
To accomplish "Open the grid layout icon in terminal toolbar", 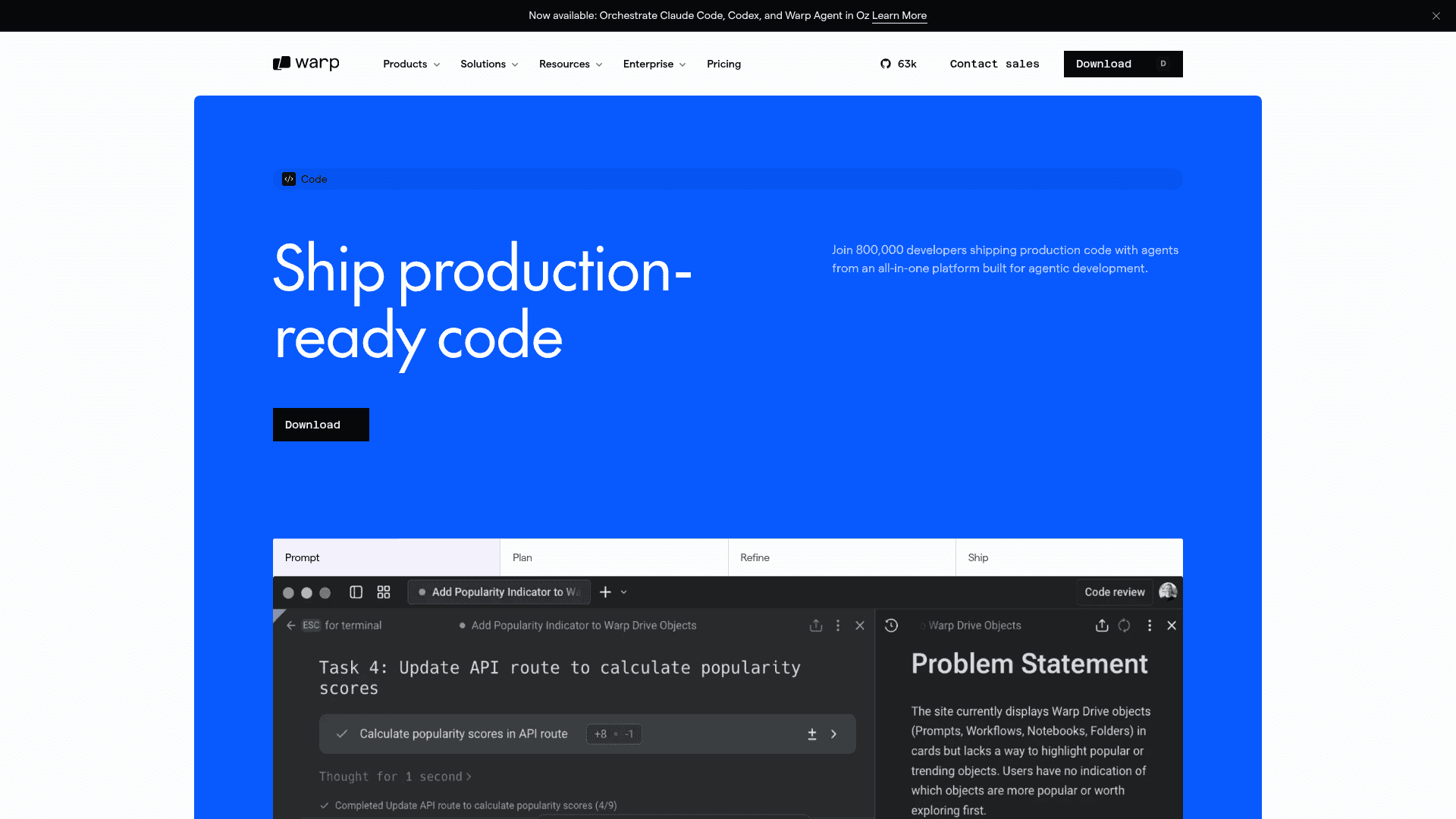I will (x=384, y=592).
